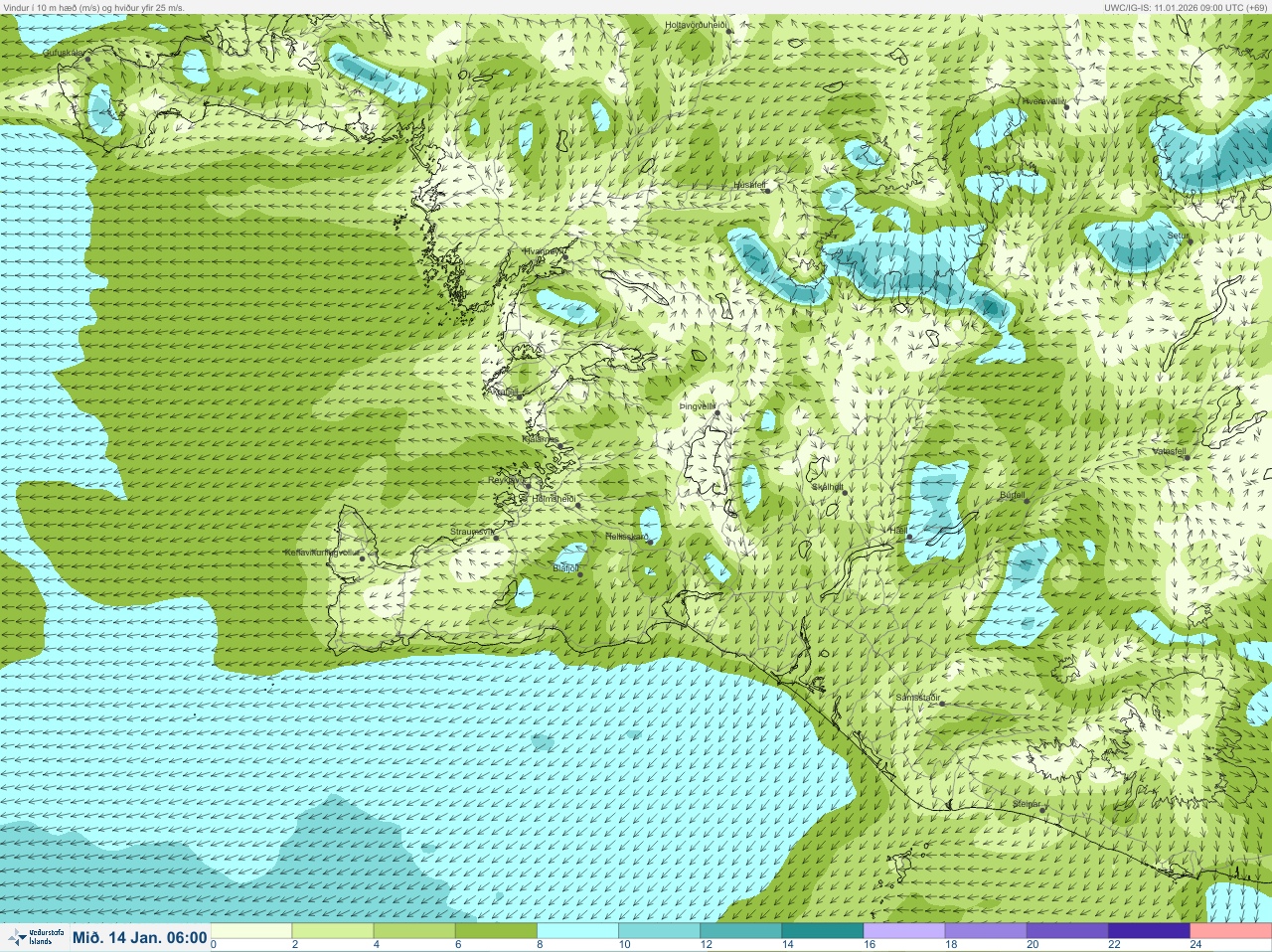Click the Búrfell station marker
The height and width of the screenshot is (952, 1272).
coord(1028,500)
